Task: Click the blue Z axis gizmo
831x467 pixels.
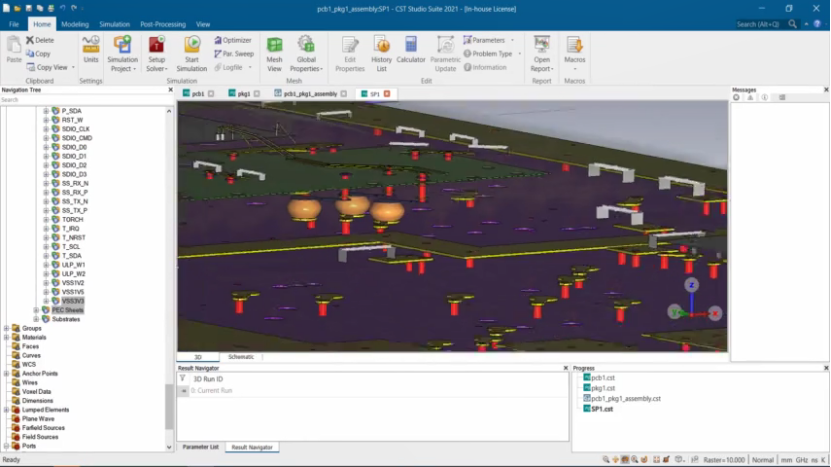Action: click(x=691, y=285)
